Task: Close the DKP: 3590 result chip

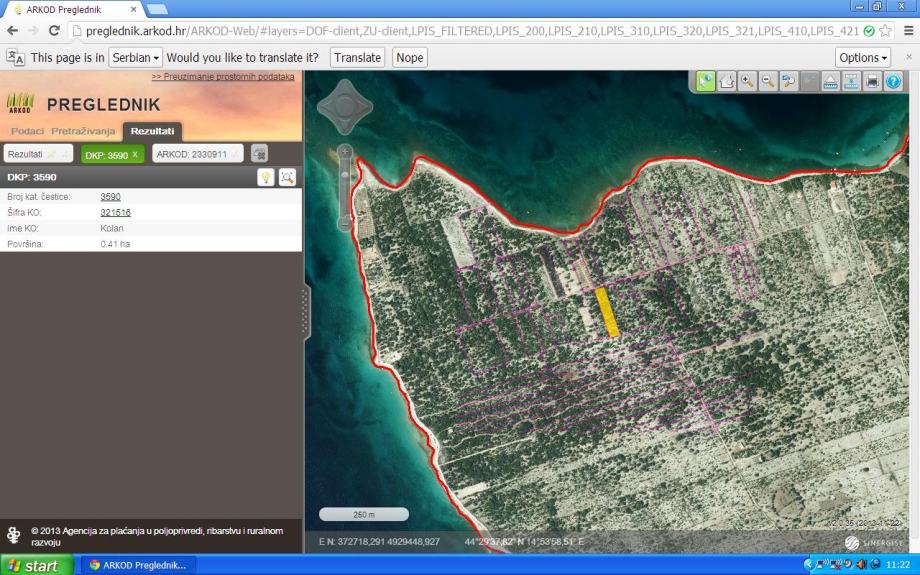Action: 135,154
